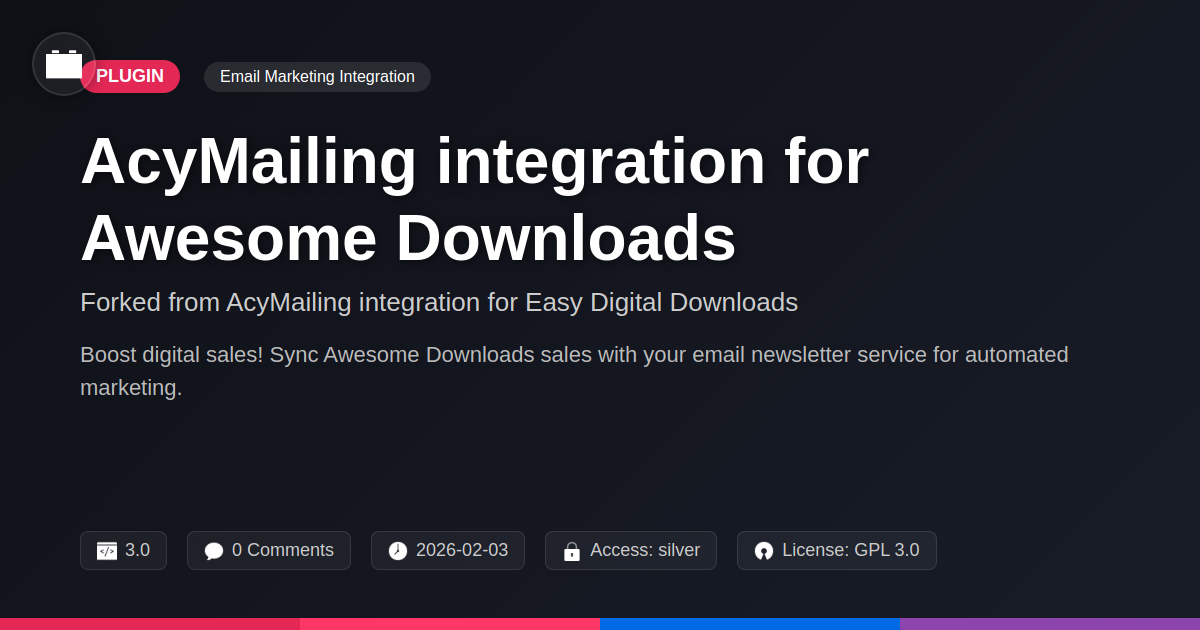
Task: Click the Forked from AcyMailing integration subtitle
Action: pyautogui.click(x=439, y=302)
